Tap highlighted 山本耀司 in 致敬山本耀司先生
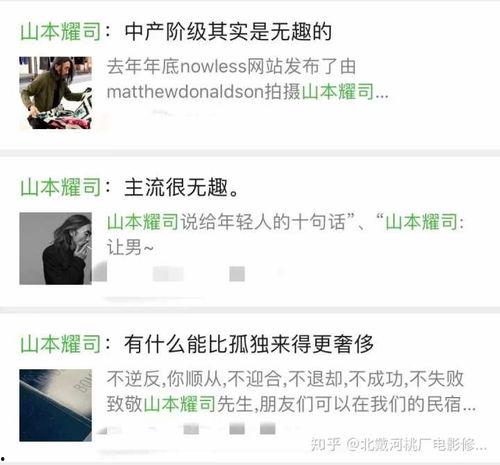The image size is (500, 465). 180,404
